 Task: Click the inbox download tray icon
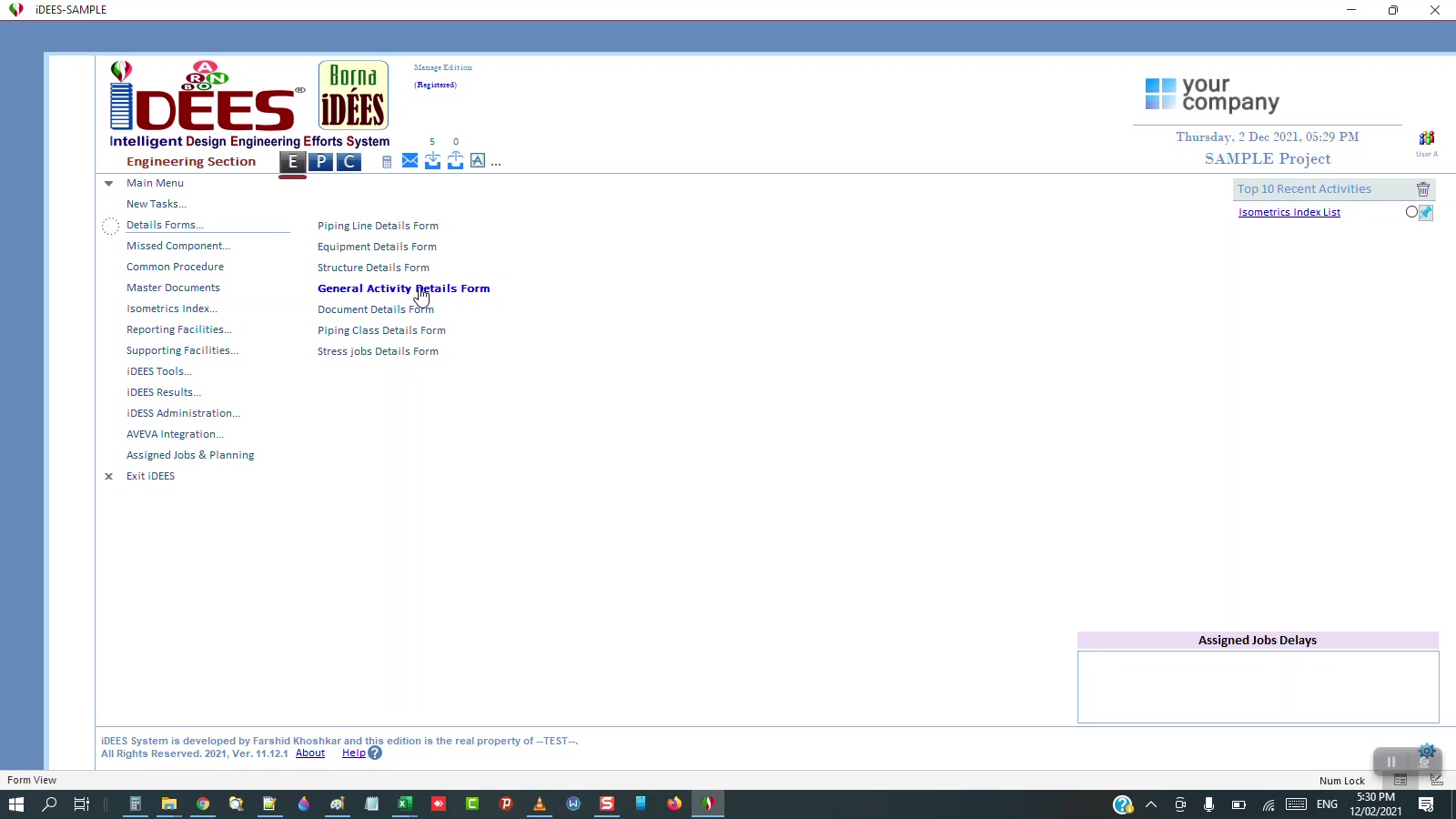point(432,161)
